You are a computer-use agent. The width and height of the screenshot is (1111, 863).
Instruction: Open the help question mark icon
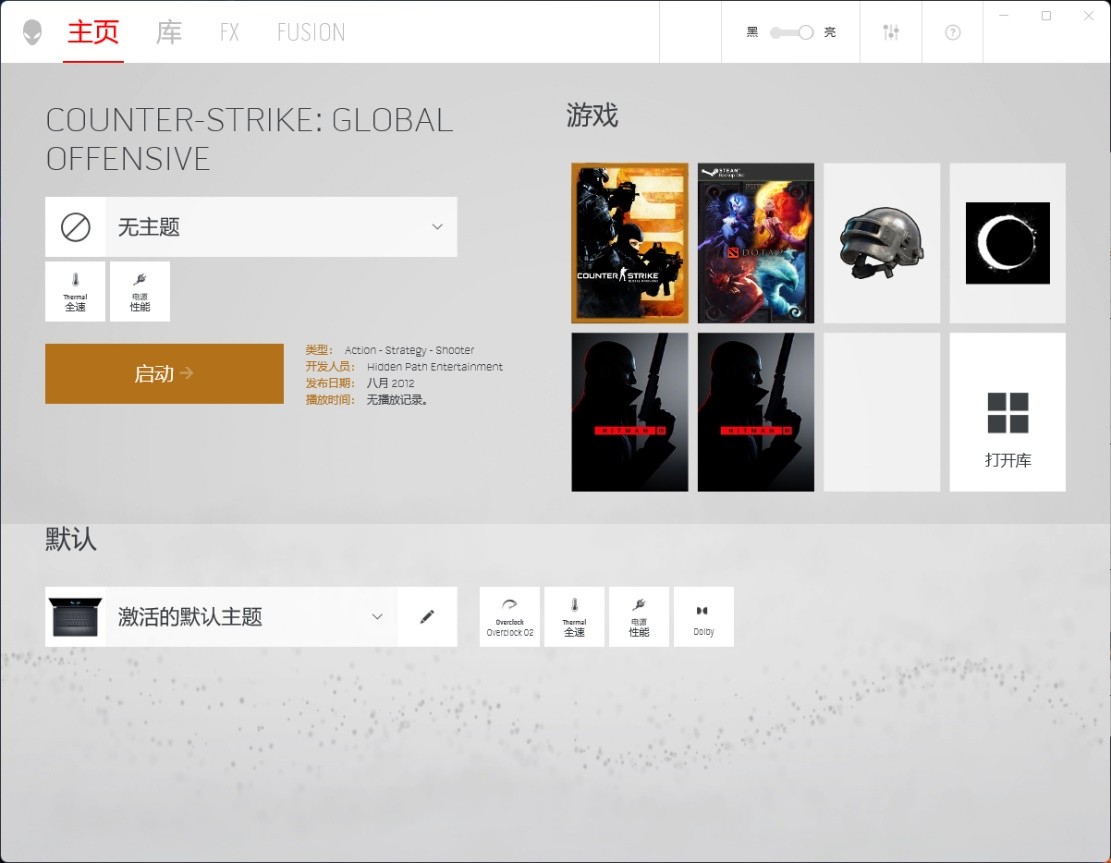[x=953, y=33]
